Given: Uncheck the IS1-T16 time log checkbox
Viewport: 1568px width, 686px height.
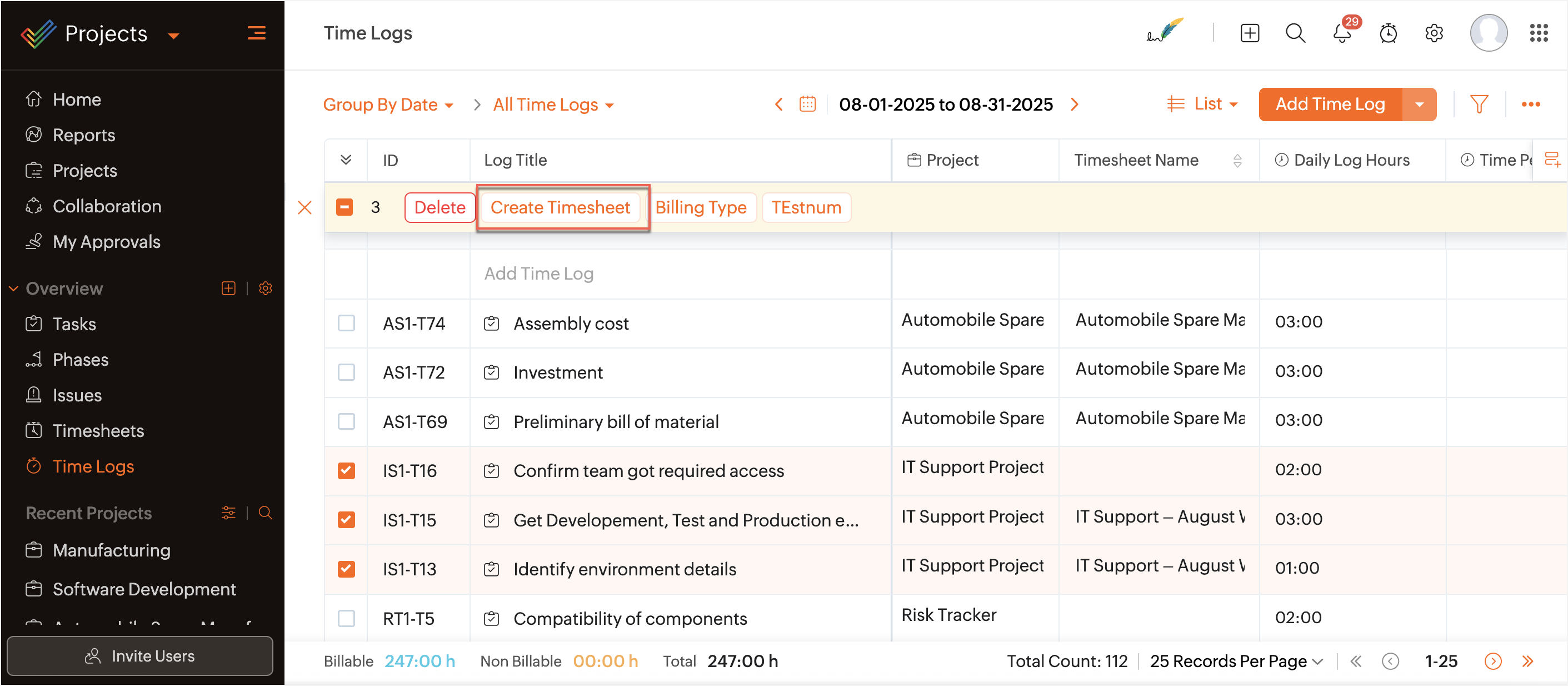Looking at the screenshot, I should 346,470.
